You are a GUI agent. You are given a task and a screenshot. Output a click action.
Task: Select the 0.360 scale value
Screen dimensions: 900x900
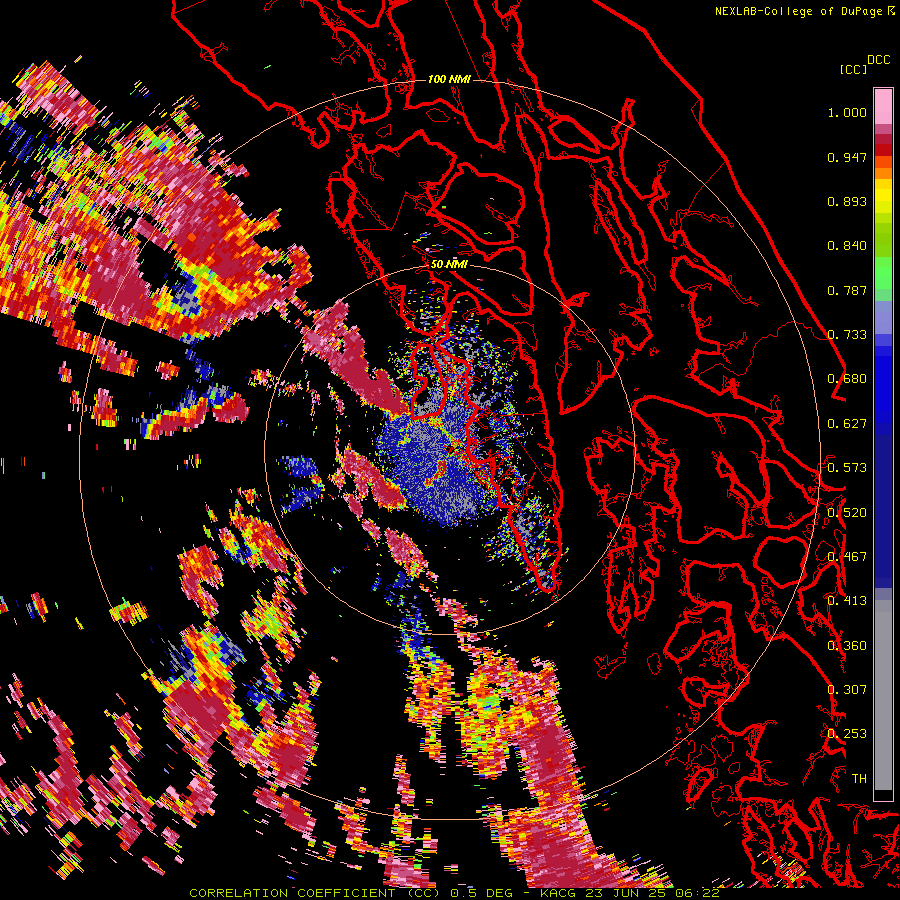coord(847,646)
